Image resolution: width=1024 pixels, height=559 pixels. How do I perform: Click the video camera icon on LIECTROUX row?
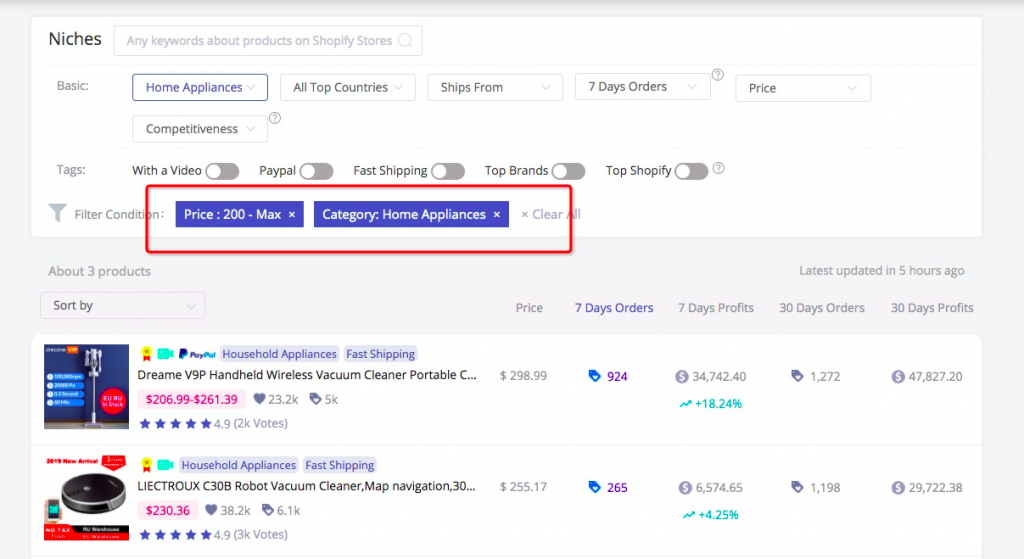point(165,465)
